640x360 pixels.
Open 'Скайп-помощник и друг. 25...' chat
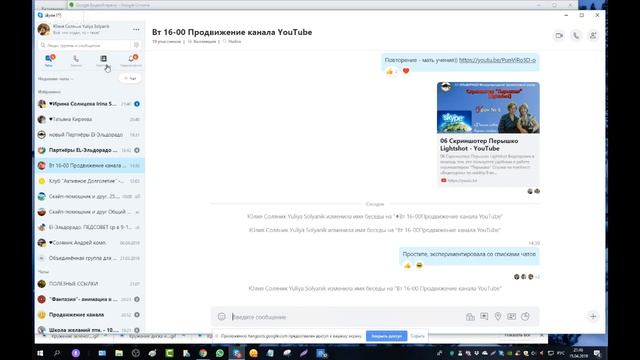coord(89,196)
